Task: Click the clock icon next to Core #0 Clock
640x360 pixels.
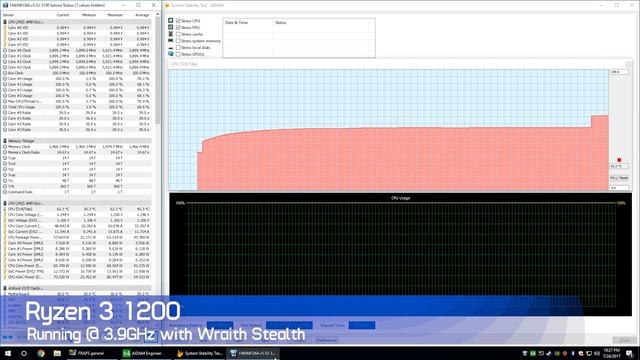Action: [5, 50]
